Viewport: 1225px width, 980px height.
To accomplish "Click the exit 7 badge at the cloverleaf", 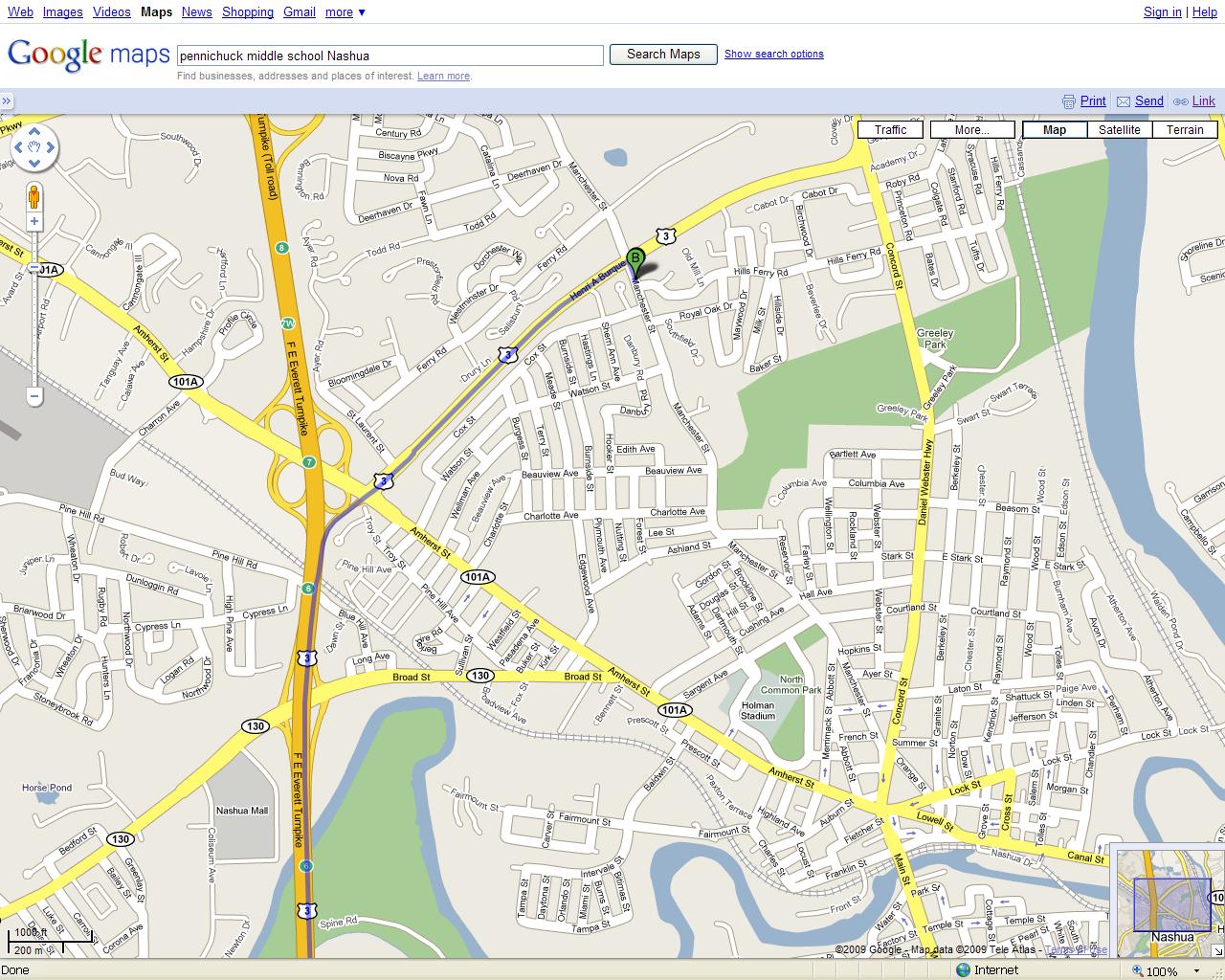I will (x=308, y=462).
